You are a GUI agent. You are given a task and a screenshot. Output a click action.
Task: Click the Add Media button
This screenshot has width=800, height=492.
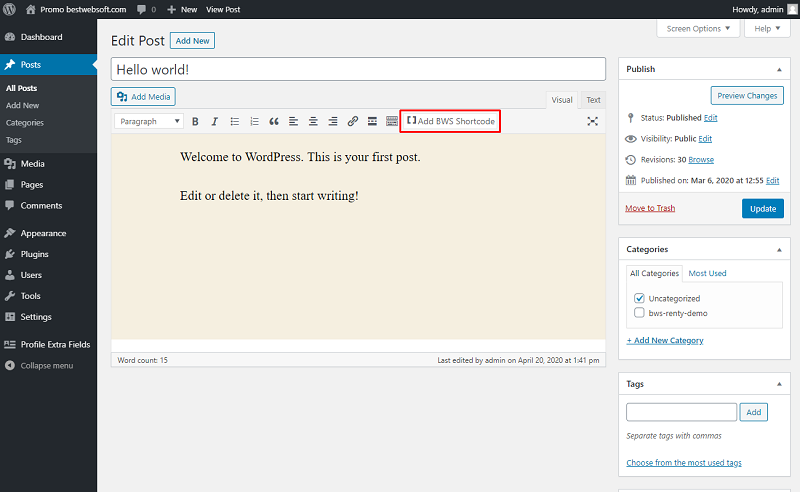point(143,96)
